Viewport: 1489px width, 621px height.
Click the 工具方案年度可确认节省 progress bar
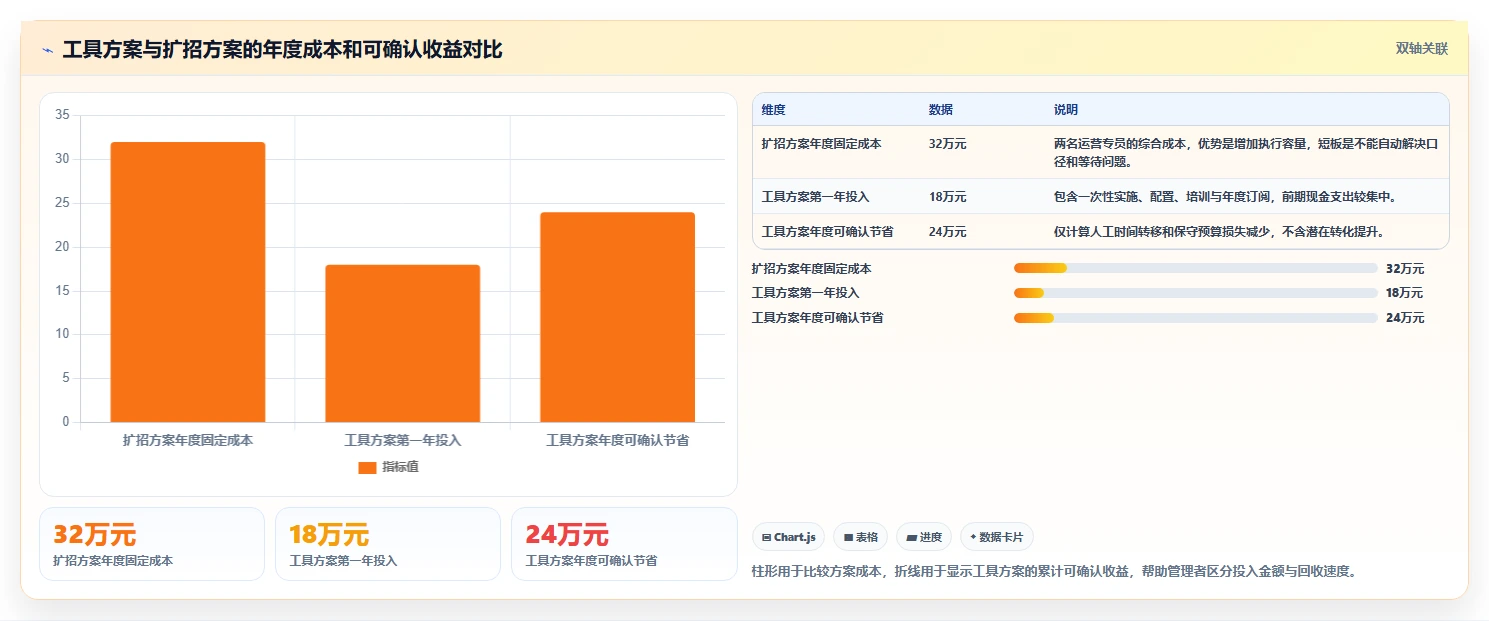1195,318
